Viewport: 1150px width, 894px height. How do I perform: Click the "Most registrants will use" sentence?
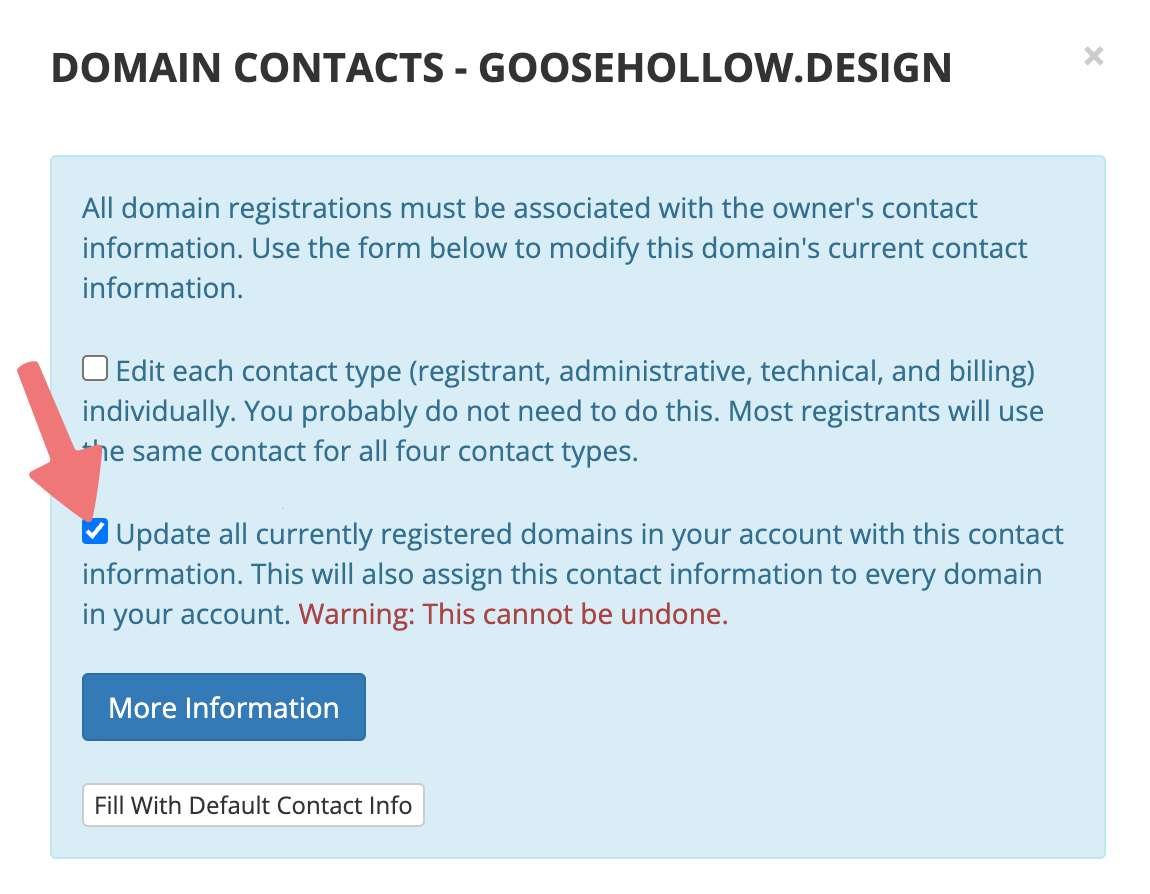coord(880,411)
